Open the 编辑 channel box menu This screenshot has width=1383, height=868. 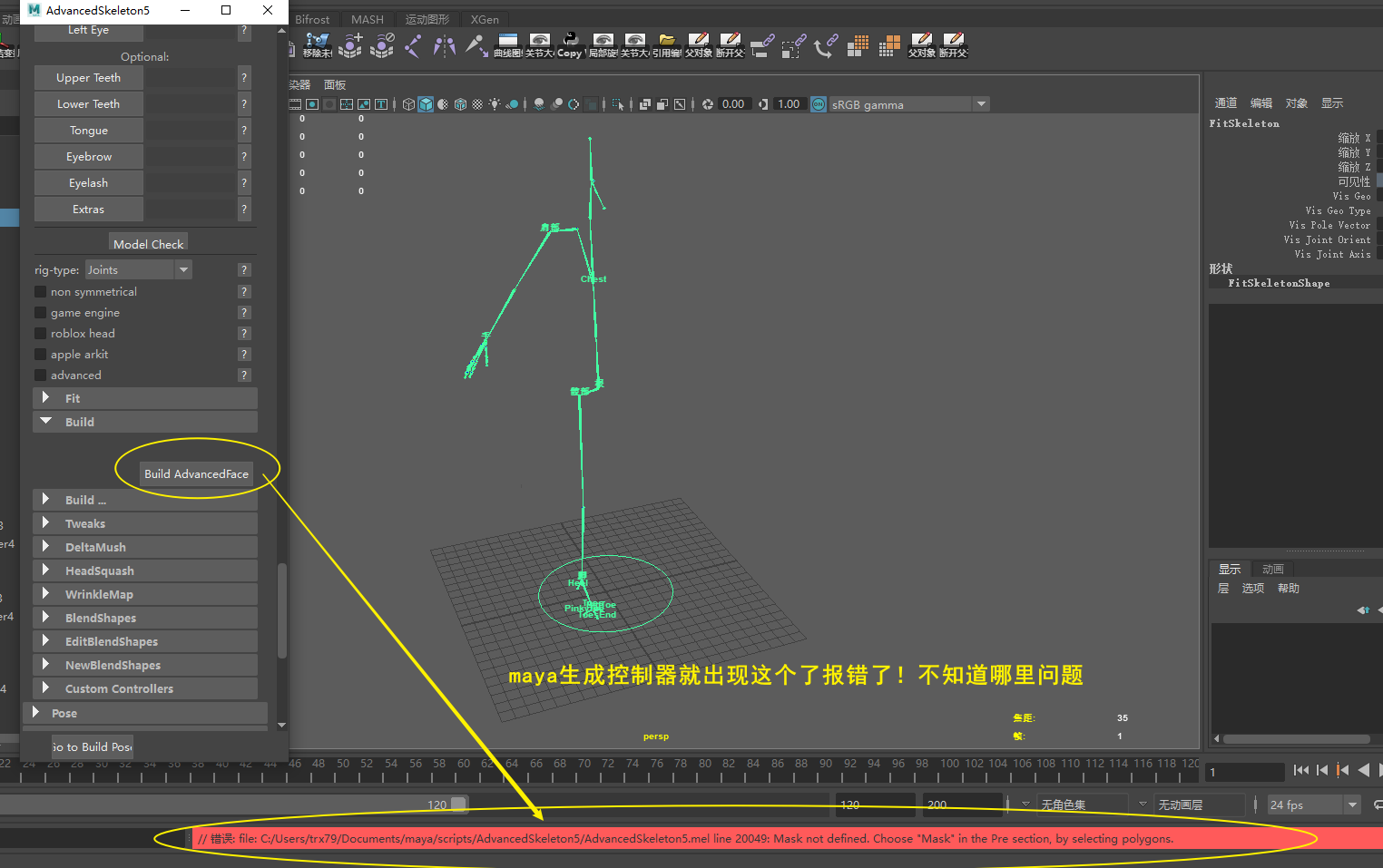tap(1261, 102)
